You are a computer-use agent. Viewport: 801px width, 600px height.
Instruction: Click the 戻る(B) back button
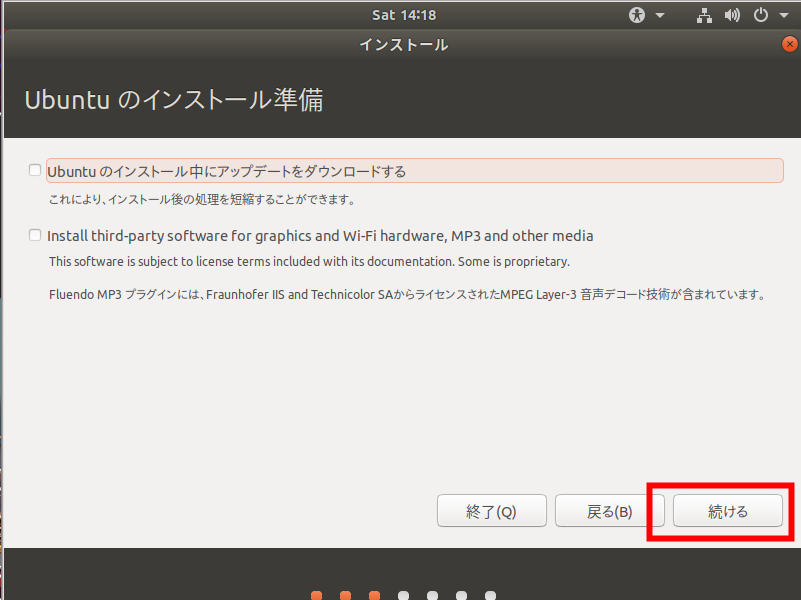coord(609,510)
